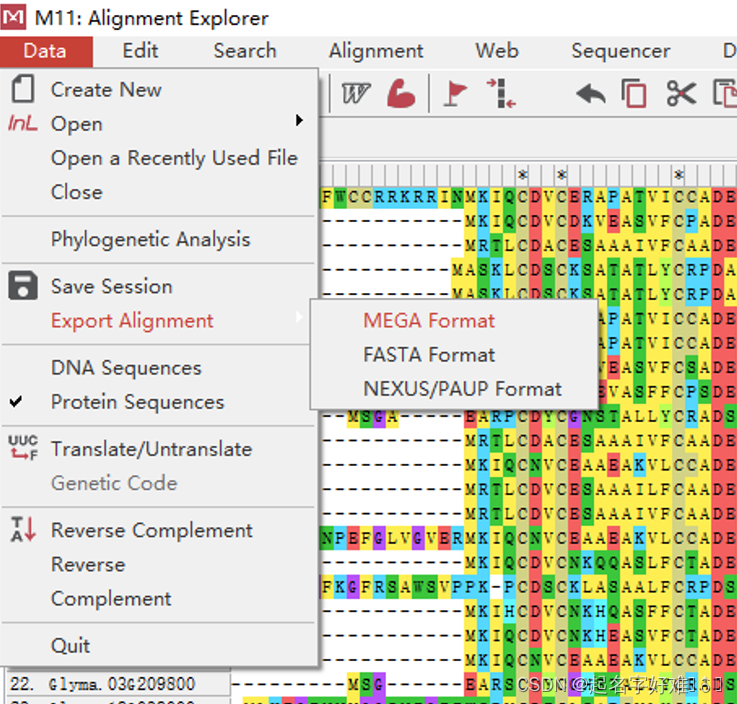
Task: Click the ClustalW align icon
Action: pyautogui.click(x=356, y=93)
